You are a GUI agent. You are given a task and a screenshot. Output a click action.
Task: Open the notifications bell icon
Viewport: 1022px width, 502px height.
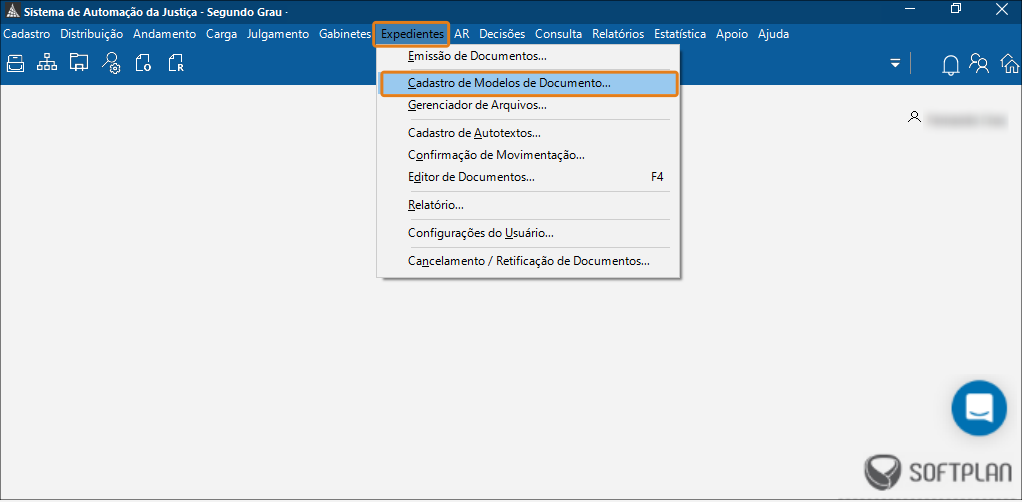951,65
